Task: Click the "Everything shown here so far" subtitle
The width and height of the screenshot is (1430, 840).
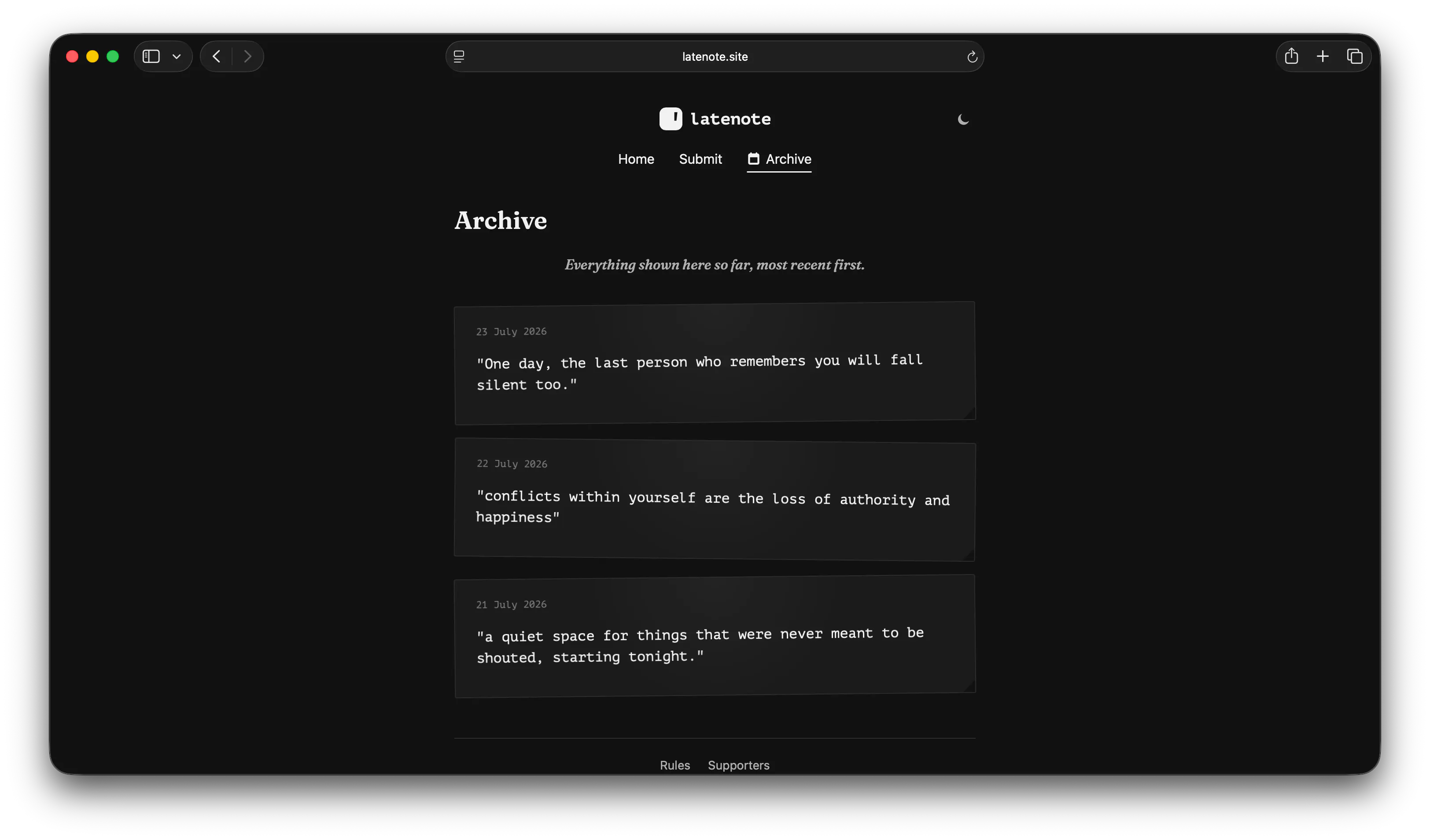Action: (715, 265)
